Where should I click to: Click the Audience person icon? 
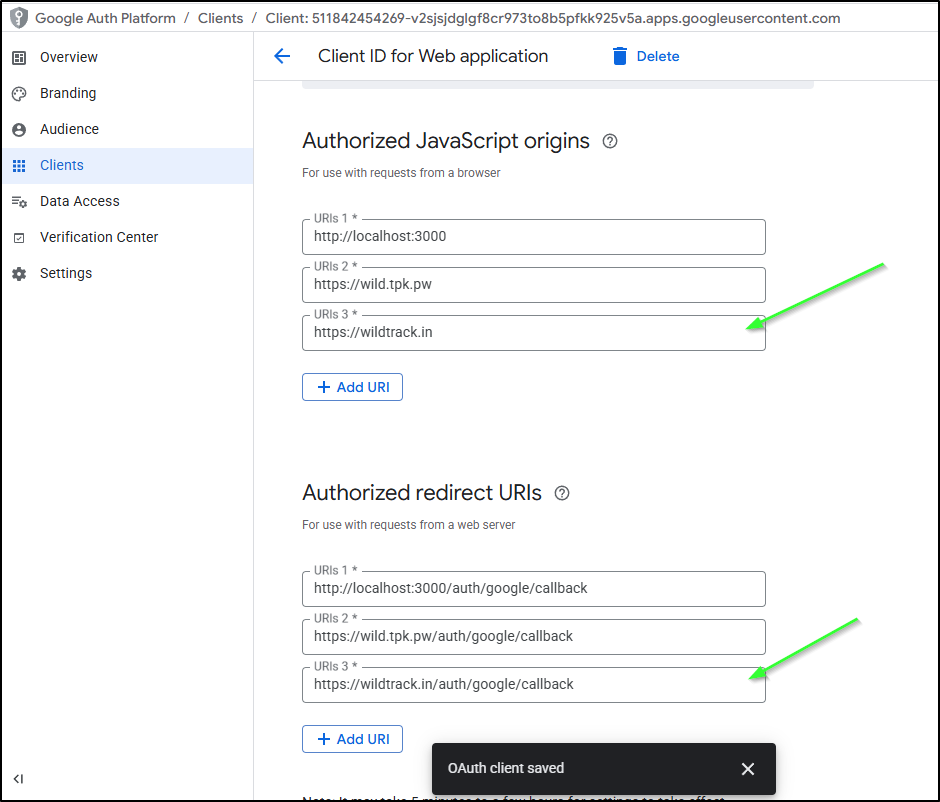coord(19,130)
